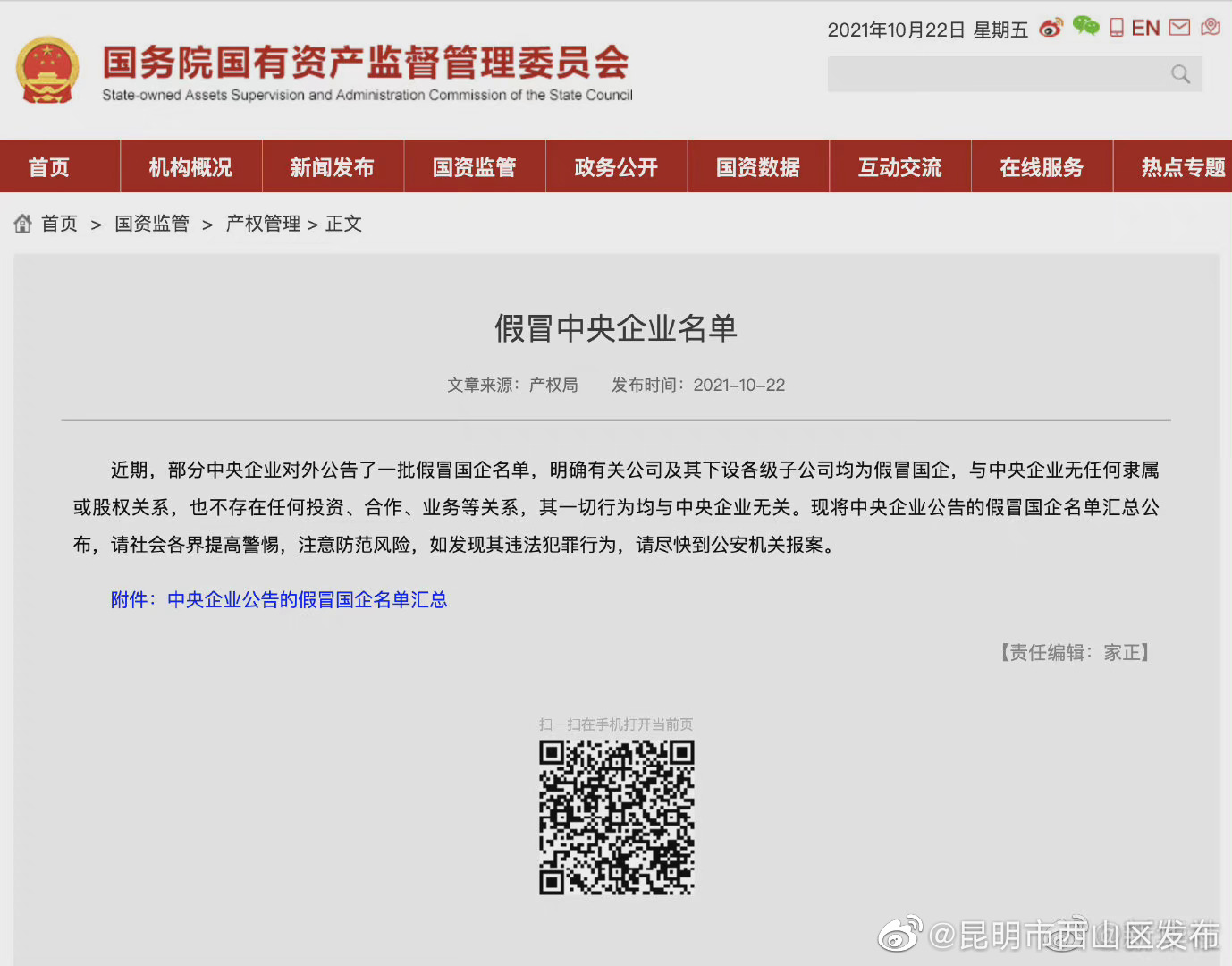Open the 中央企业公告的假冒国企名单汇总 attachment link
This screenshot has width=1232, height=966.
click(308, 600)
